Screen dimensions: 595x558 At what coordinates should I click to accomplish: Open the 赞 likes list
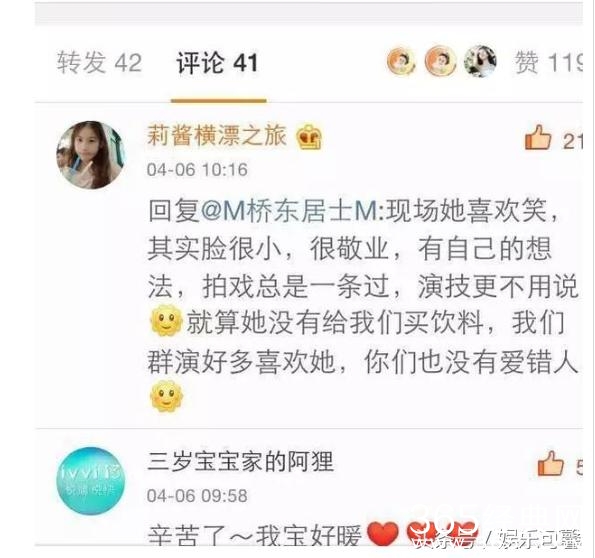click(548, 62)
